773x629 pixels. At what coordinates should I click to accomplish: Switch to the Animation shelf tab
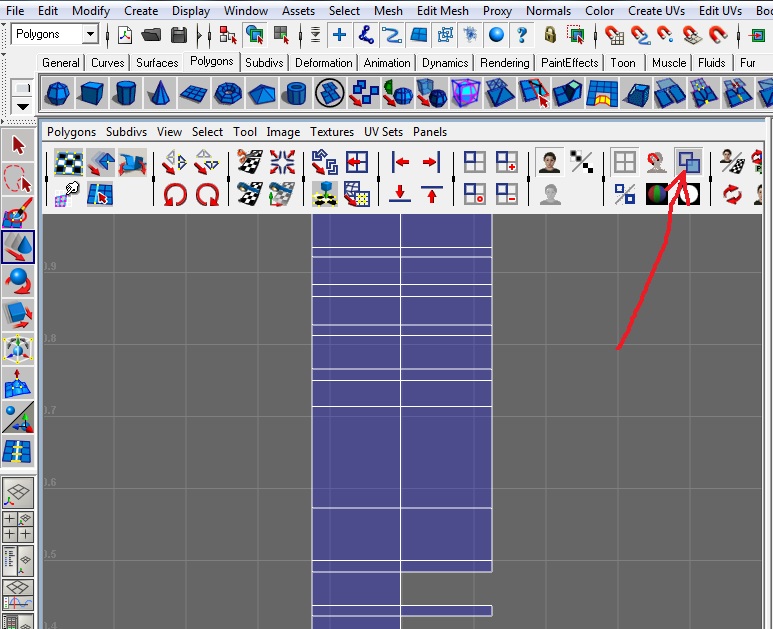click(x=386, y=63)
